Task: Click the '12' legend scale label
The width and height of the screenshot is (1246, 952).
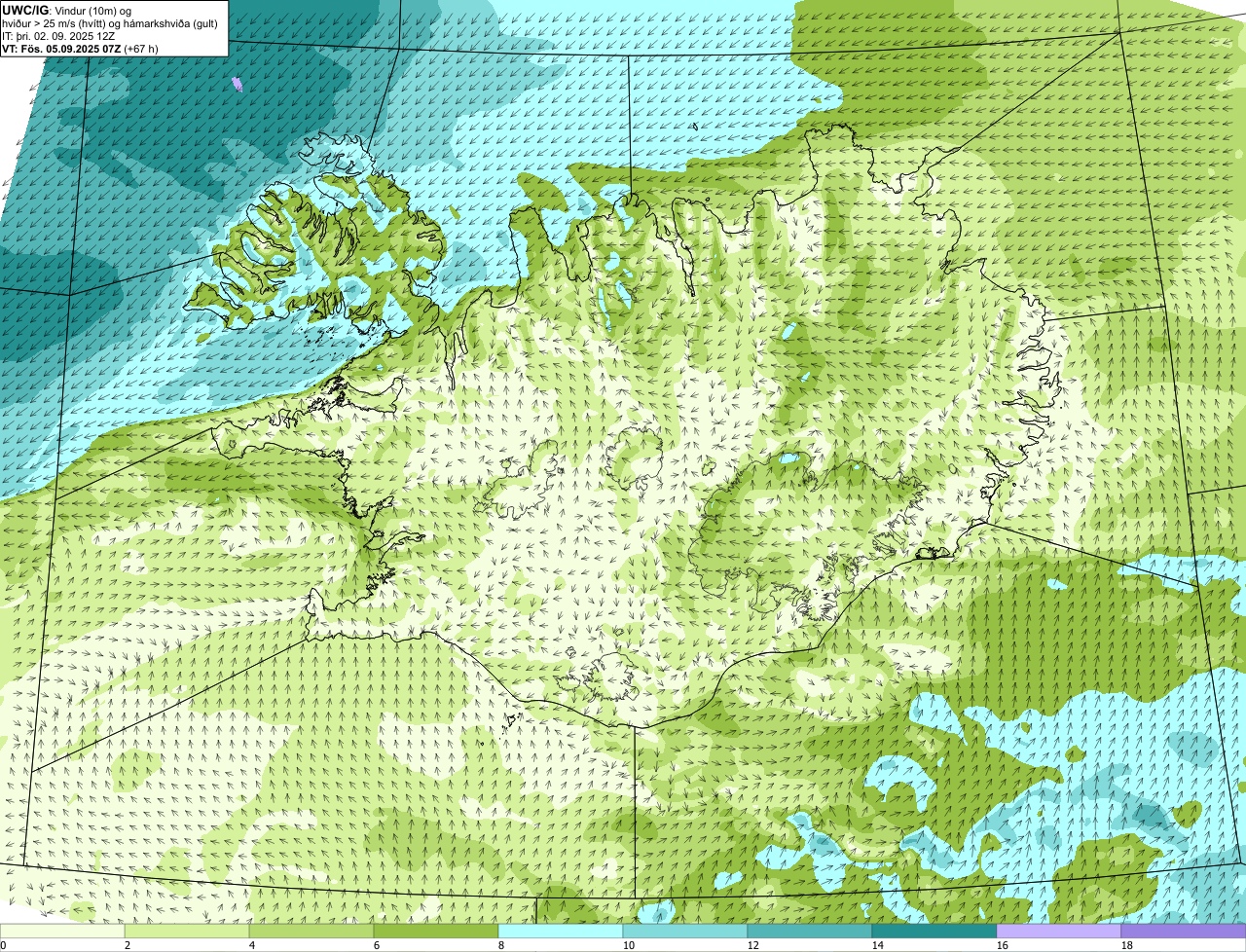Action: (753, 945)
